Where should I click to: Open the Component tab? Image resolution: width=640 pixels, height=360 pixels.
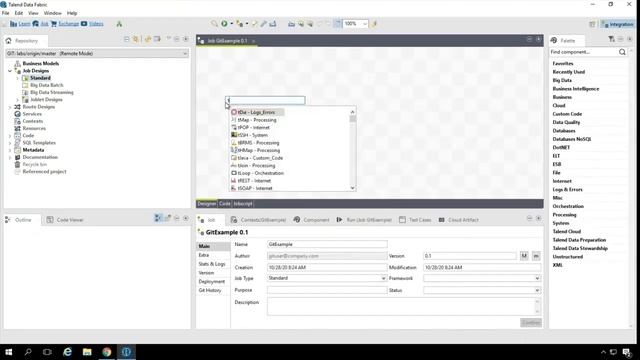point(311,220)
